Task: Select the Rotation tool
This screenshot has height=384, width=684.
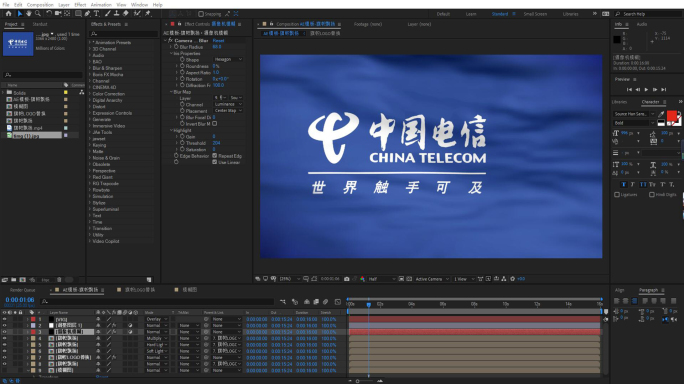Action: point(49,14)
